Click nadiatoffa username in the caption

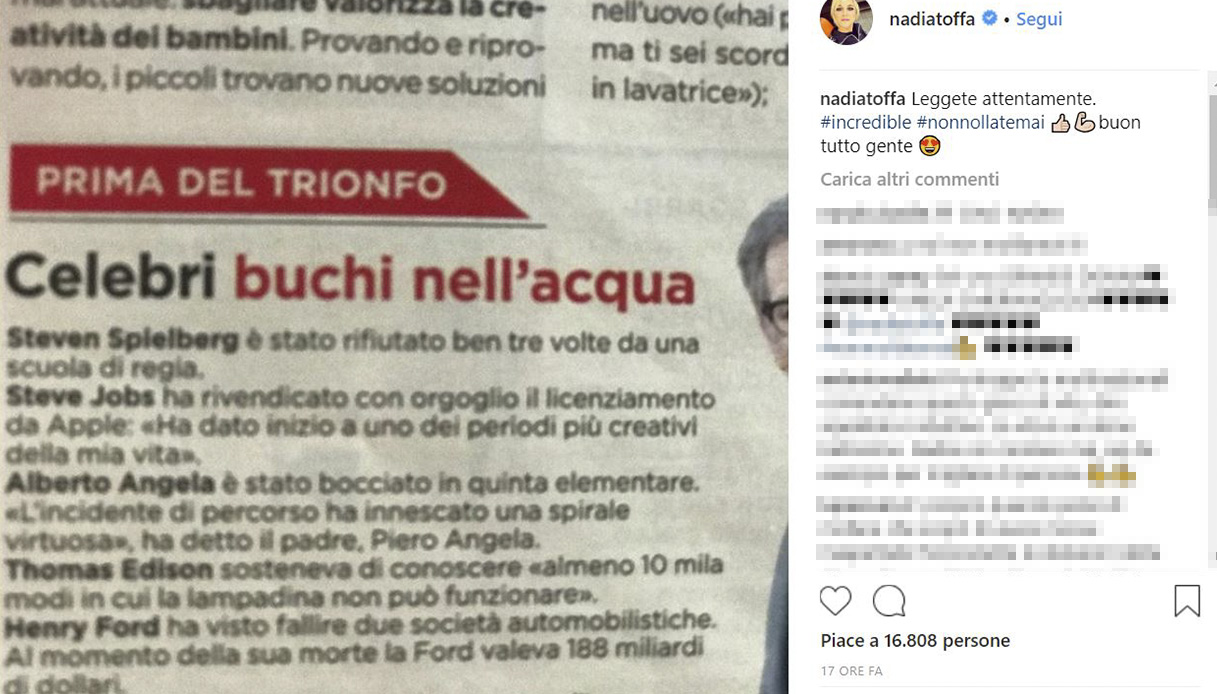pos(863,99)
